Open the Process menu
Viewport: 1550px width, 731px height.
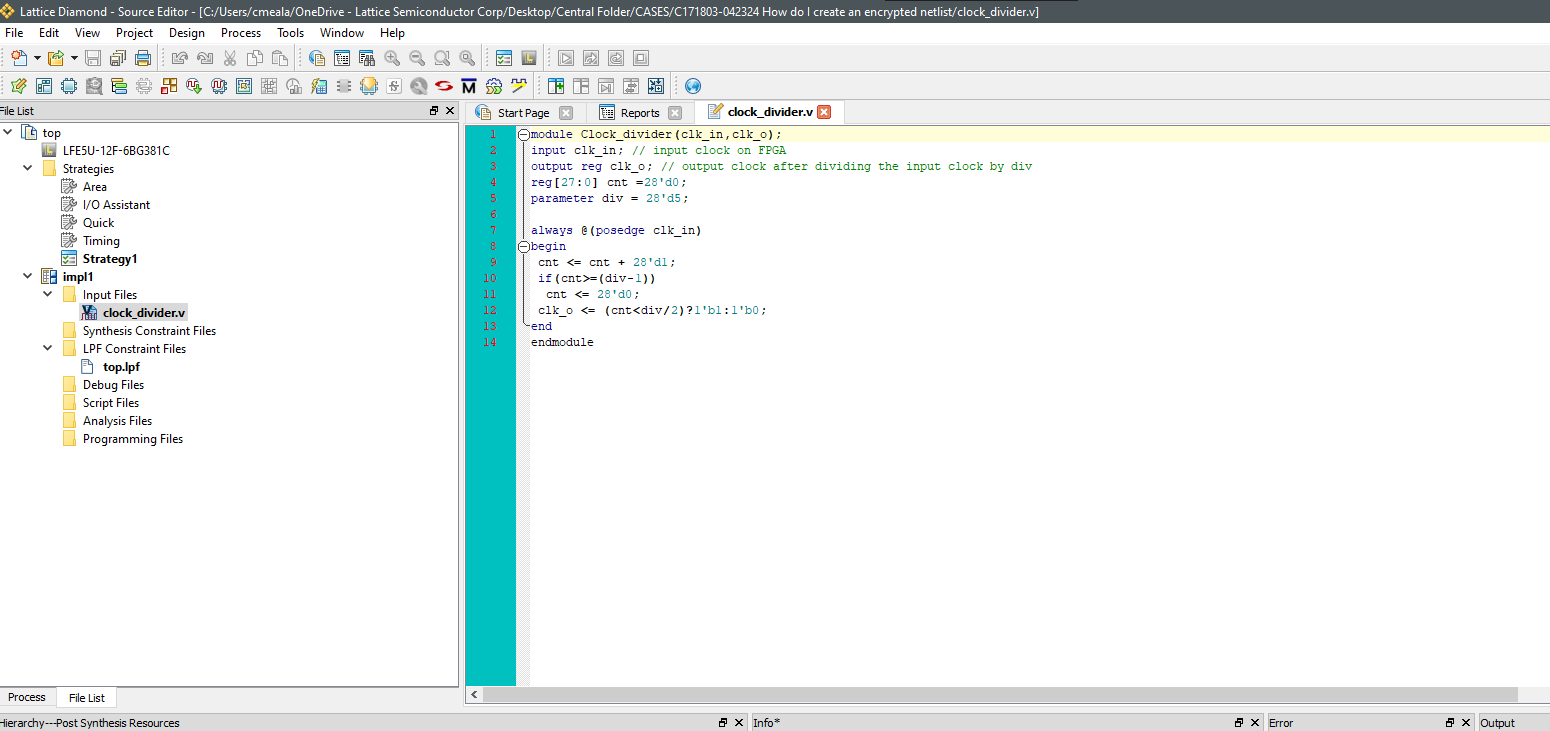[x=240, y=33]
